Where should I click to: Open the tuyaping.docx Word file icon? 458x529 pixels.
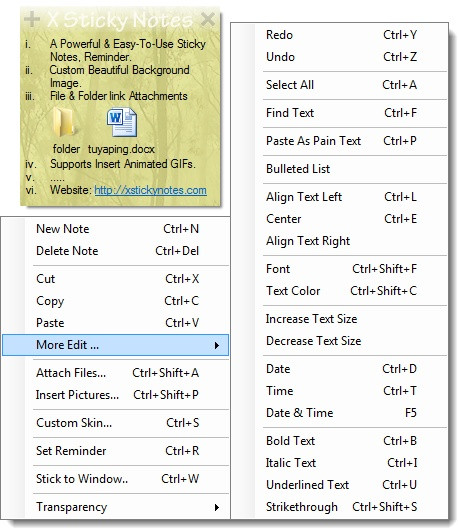tap(122, 122)
